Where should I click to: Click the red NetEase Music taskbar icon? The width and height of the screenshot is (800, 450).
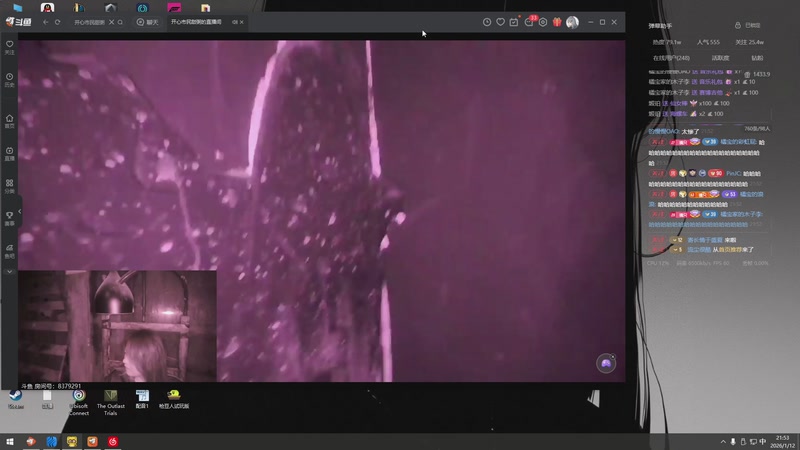[x=113, y=441]
